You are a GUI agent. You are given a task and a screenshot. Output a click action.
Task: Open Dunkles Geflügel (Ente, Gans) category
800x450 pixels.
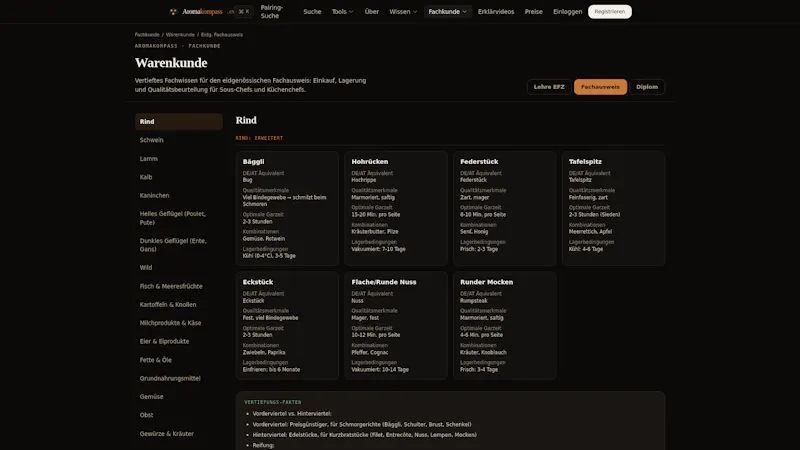click(x=179, y=245)
